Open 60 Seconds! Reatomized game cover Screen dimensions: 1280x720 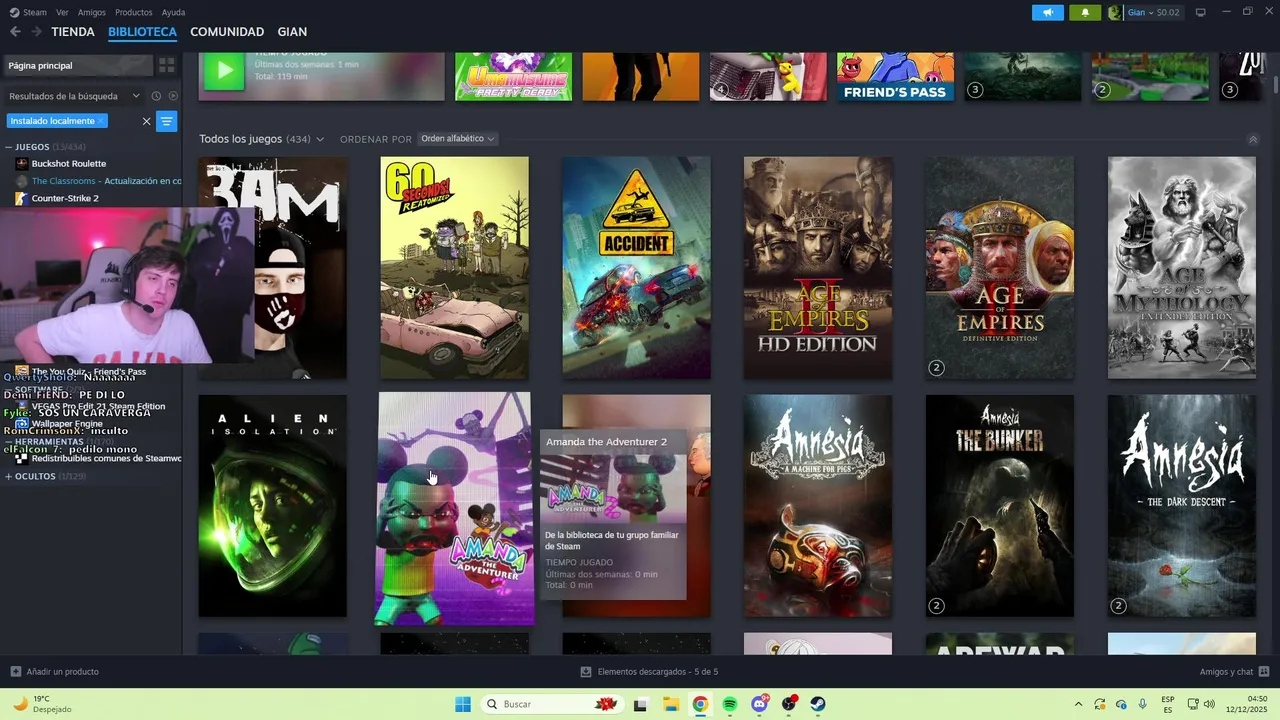point(455,268)
